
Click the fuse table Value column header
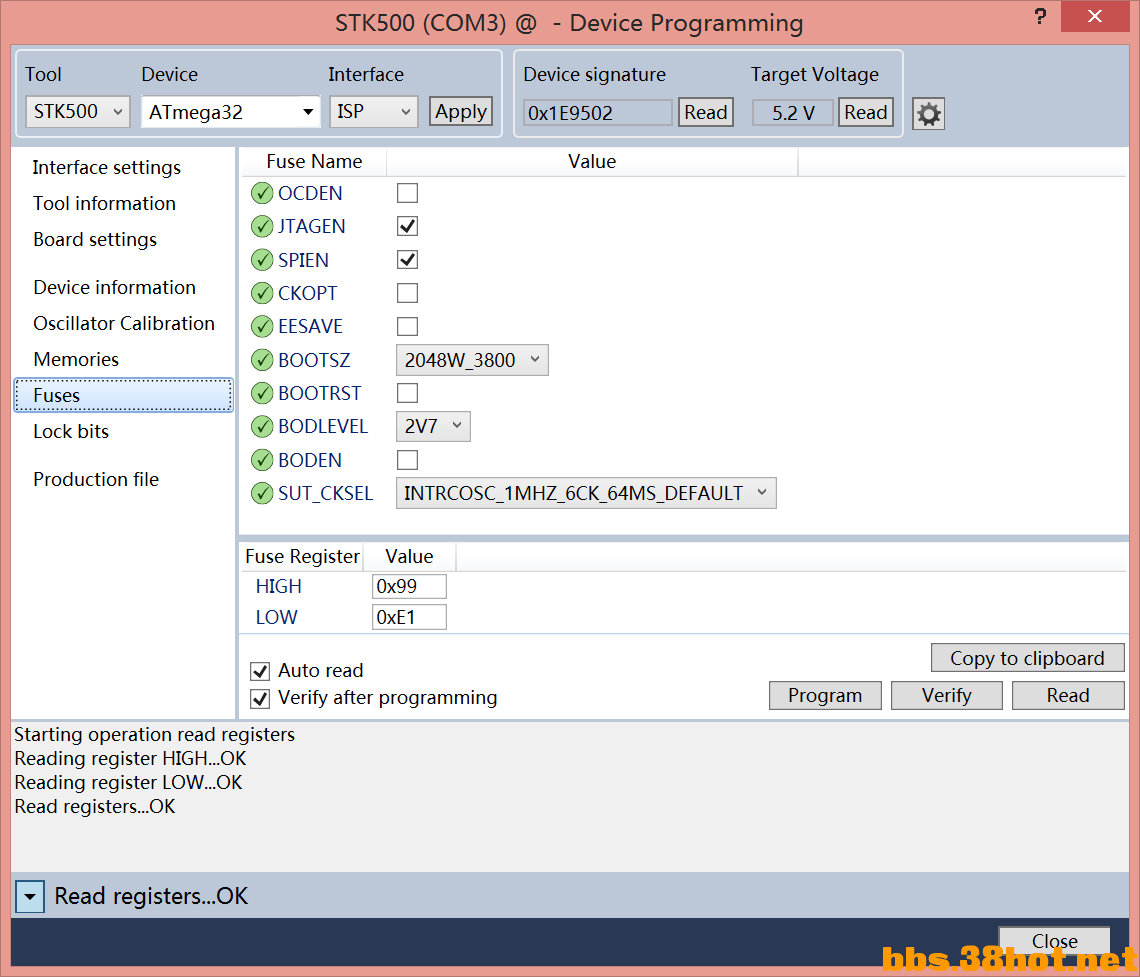[x=592, y=162]
